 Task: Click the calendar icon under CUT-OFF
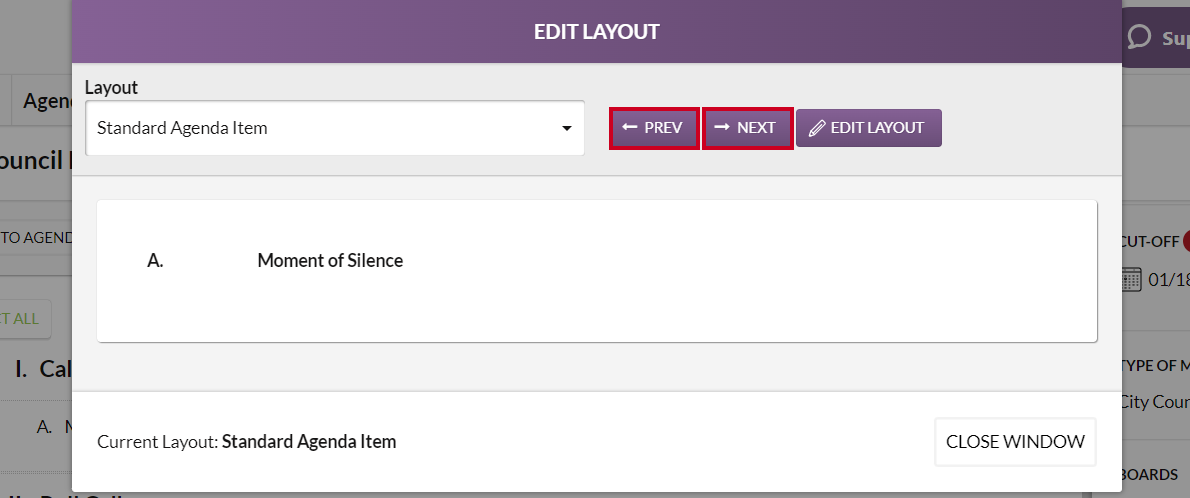(1132, 279)
